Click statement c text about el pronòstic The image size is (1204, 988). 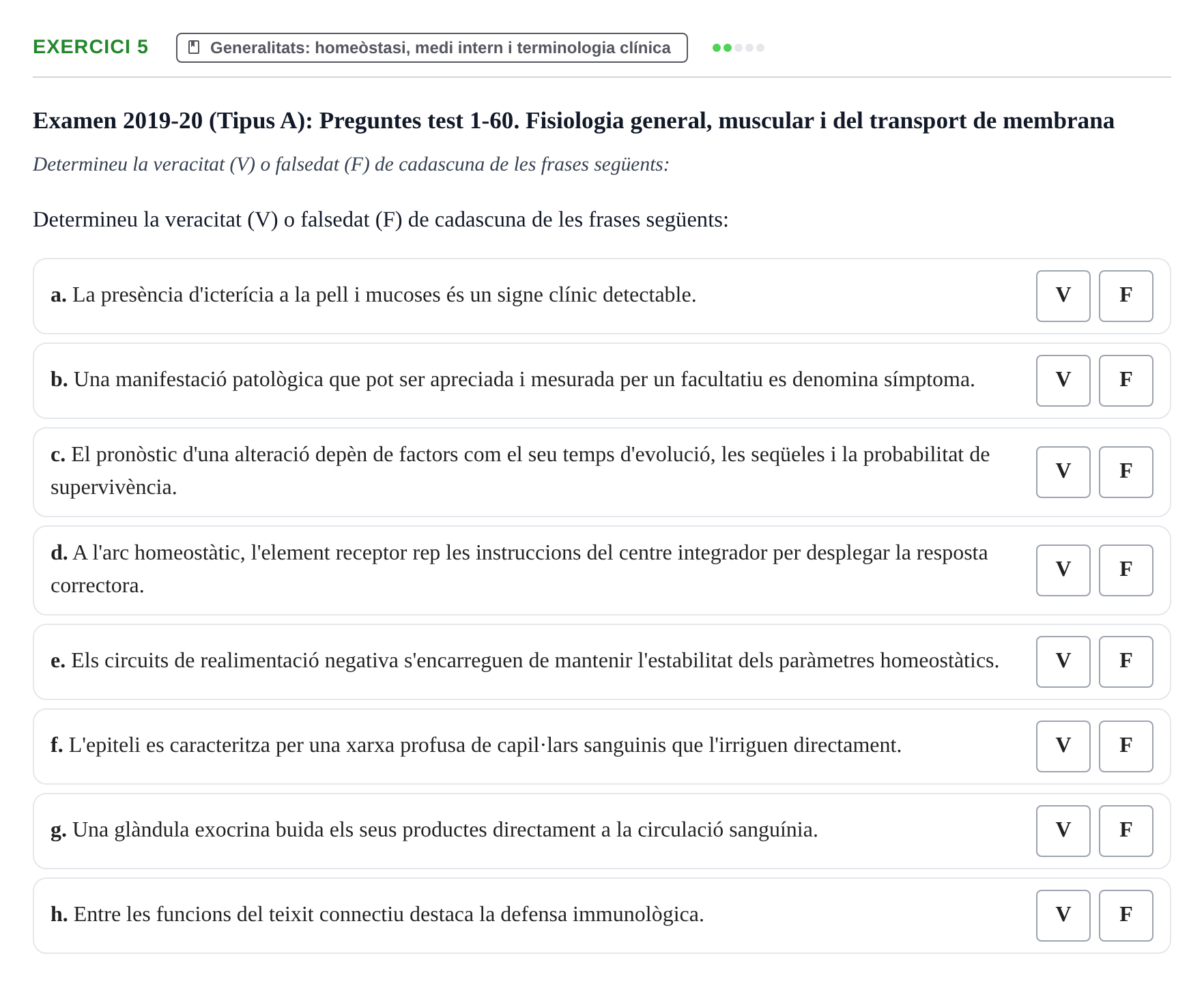520,471
